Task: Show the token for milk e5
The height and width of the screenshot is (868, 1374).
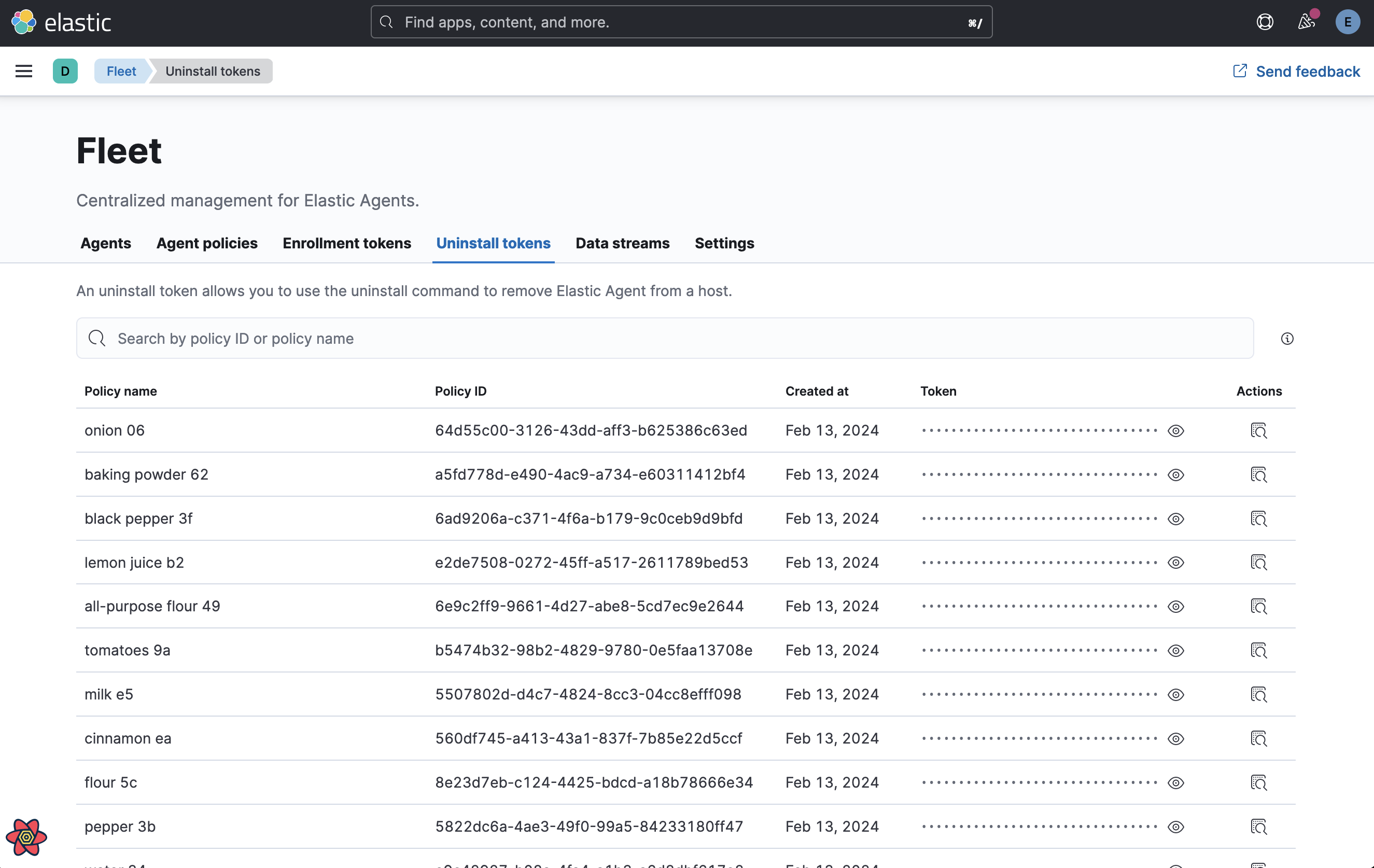Action: click(1175, 694)
